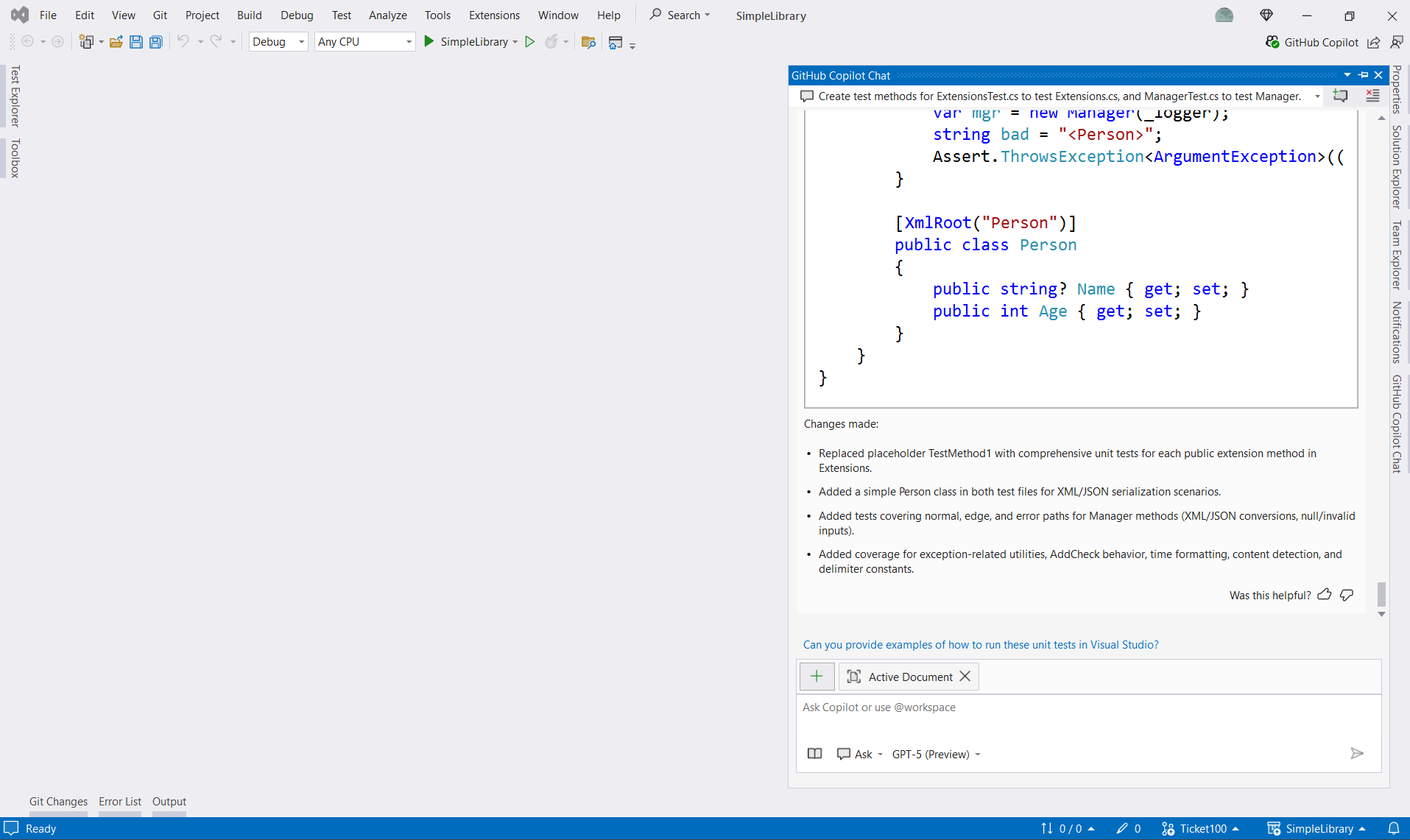Click suggested prompt about running unit tests
Screen dimensions: 1410x840
[981, 644]
